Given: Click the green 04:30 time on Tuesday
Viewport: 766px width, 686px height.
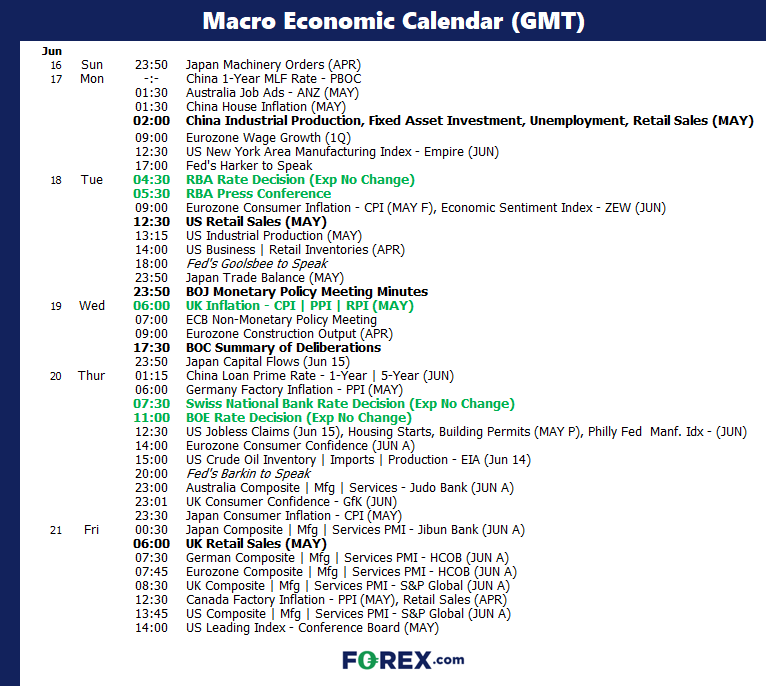Looking at the screenshot, I should coord(151,180).
